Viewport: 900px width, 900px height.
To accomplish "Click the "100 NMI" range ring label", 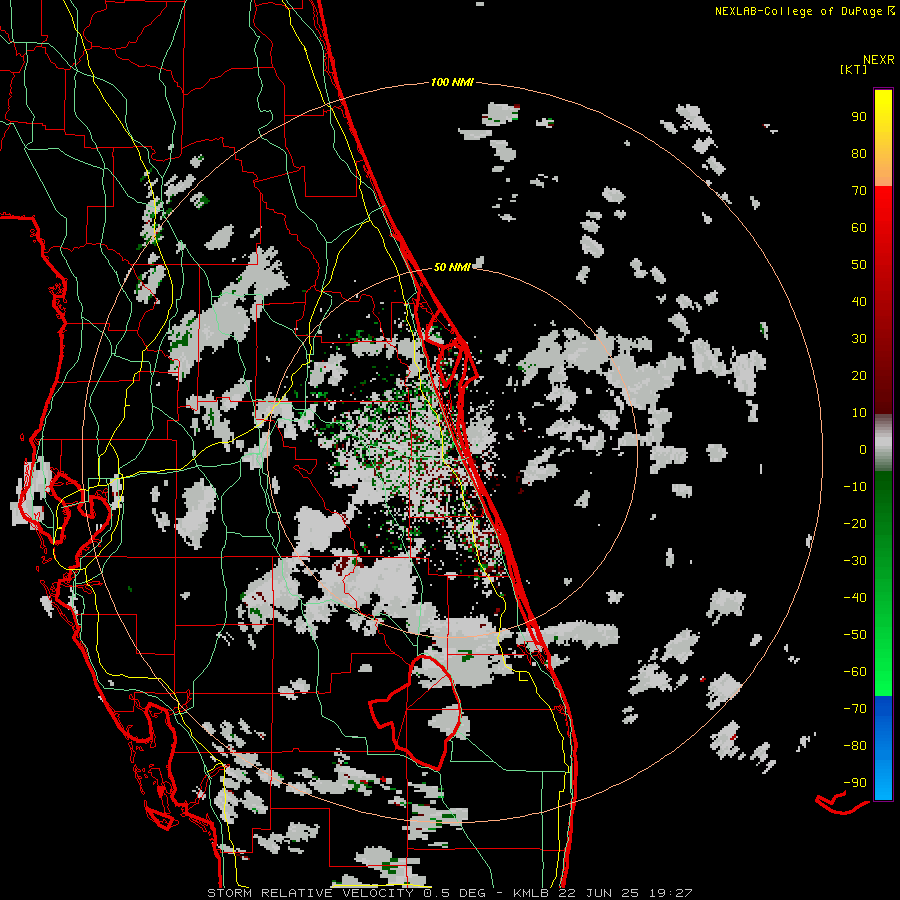I will pos(452,82).
